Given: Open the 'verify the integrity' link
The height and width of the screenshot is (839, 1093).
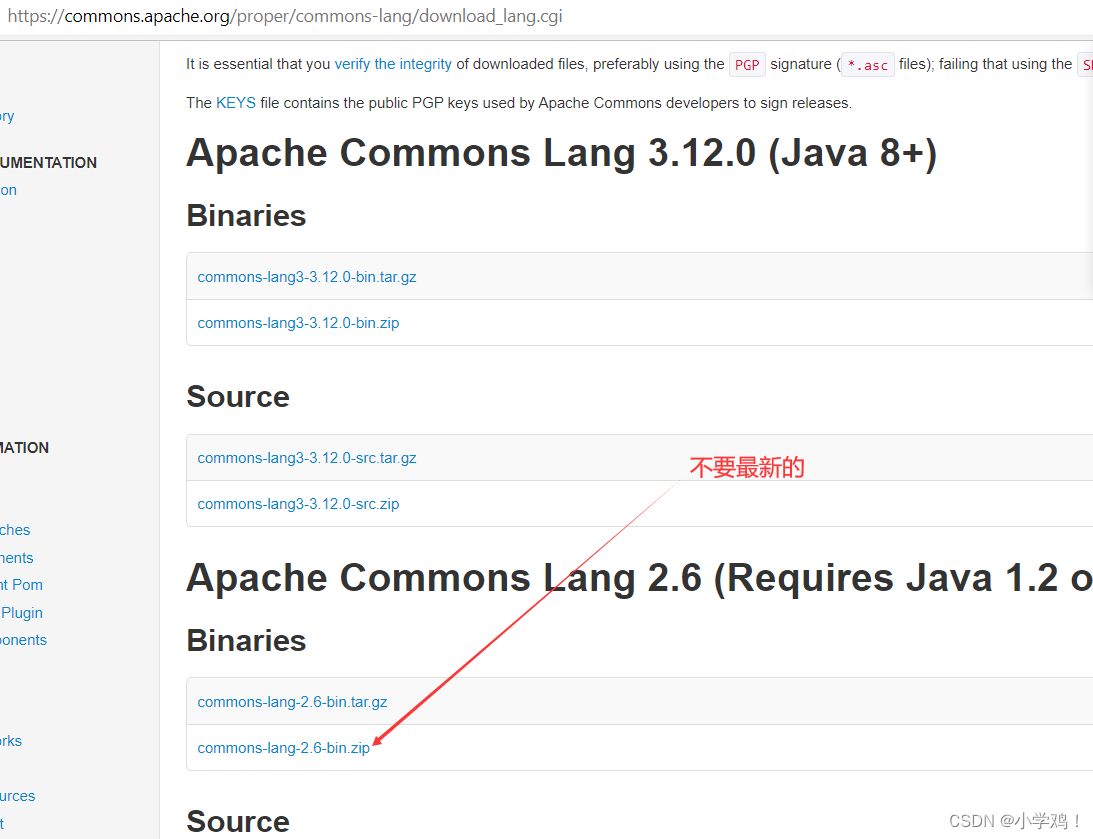Looking at the screenshot, I should pyautogui.click(x=393, y=63).
